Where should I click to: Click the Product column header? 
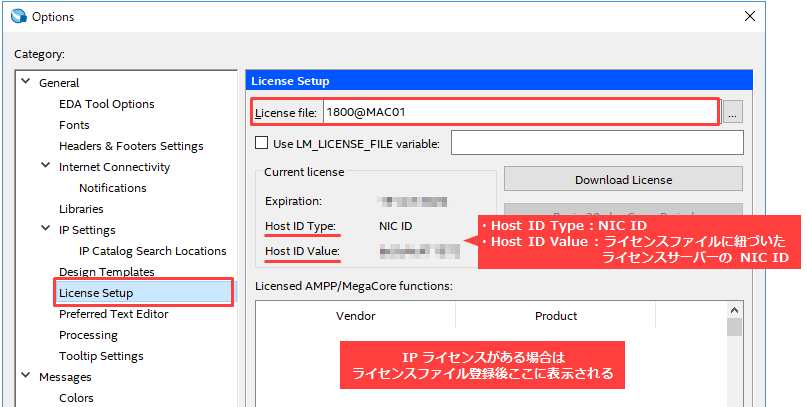[x=556, y=315]
